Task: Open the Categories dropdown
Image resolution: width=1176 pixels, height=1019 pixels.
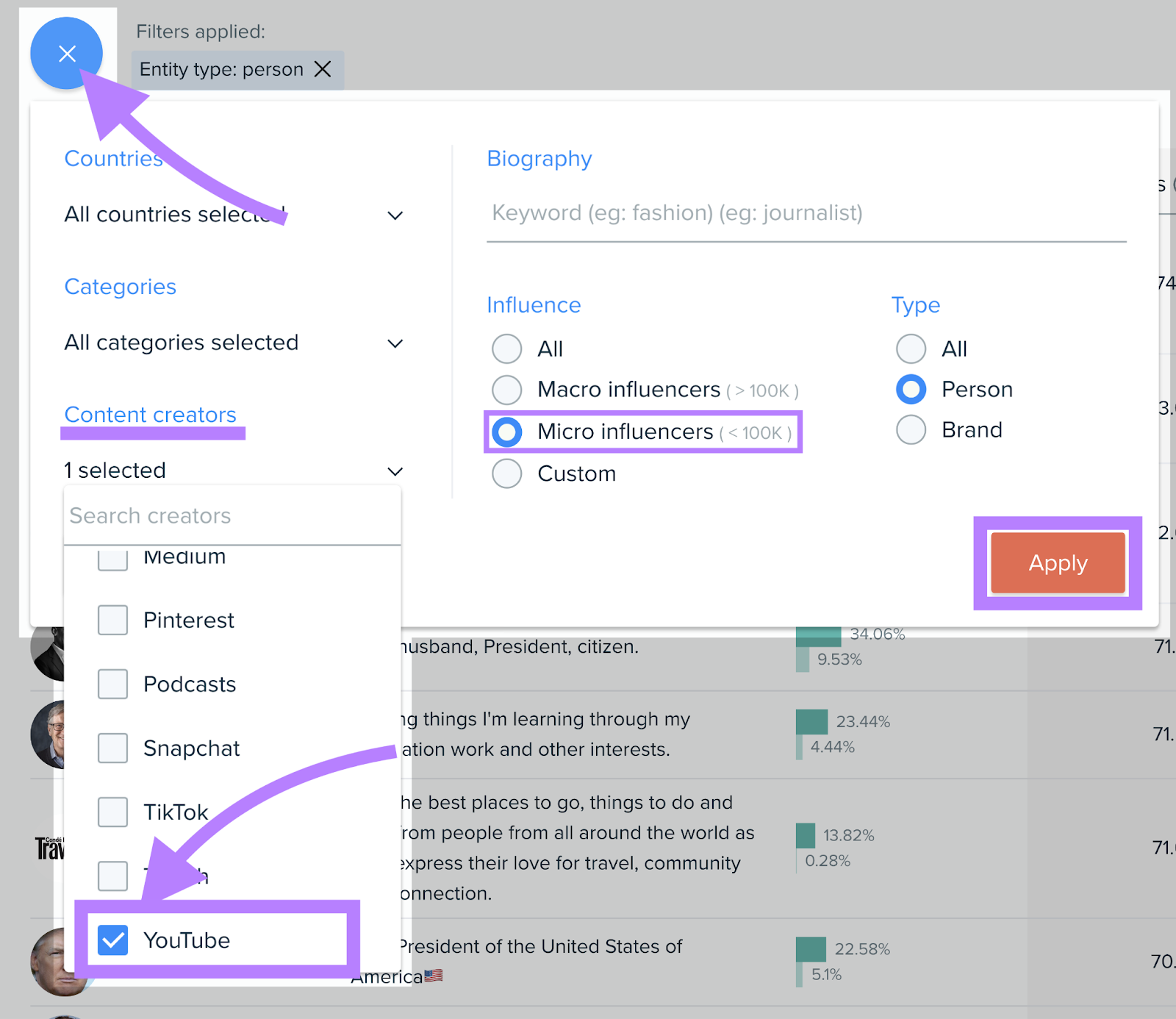Action: click(395, 343)
